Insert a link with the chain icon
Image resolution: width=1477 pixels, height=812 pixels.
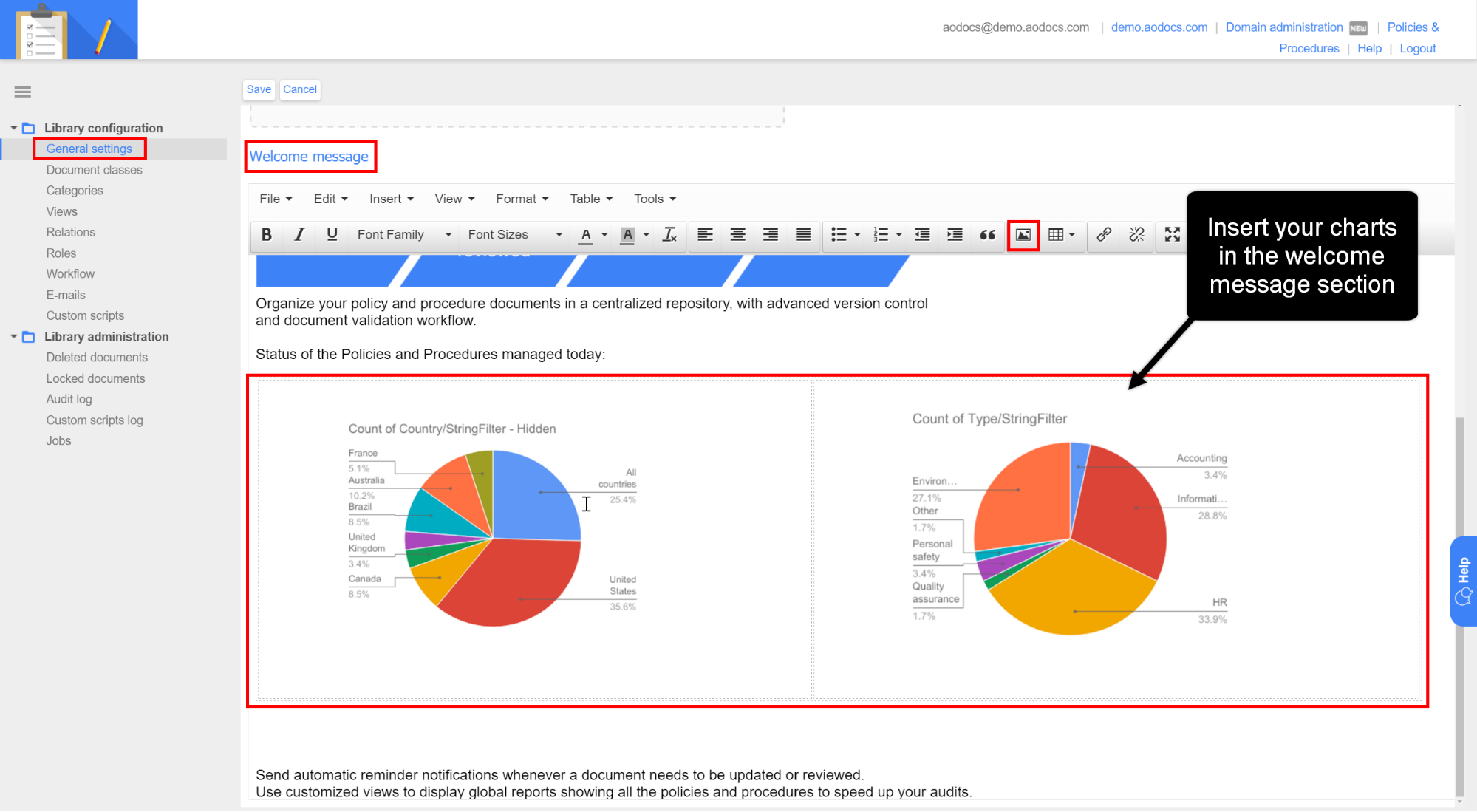pos(1104,235)
